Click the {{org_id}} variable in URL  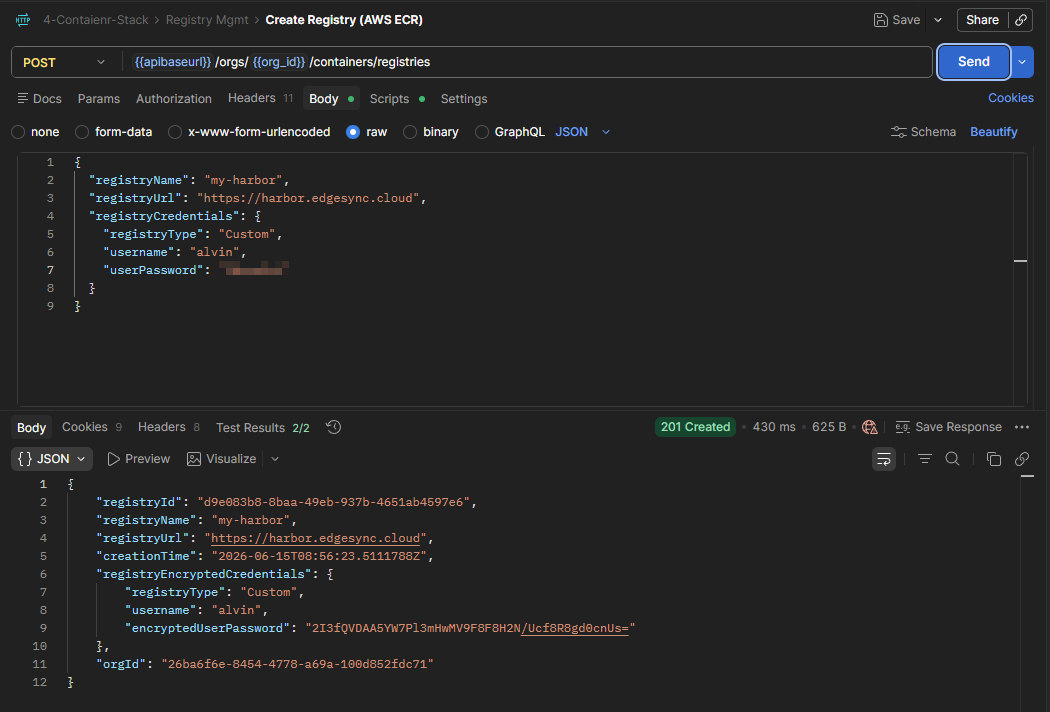pos(279,62)
